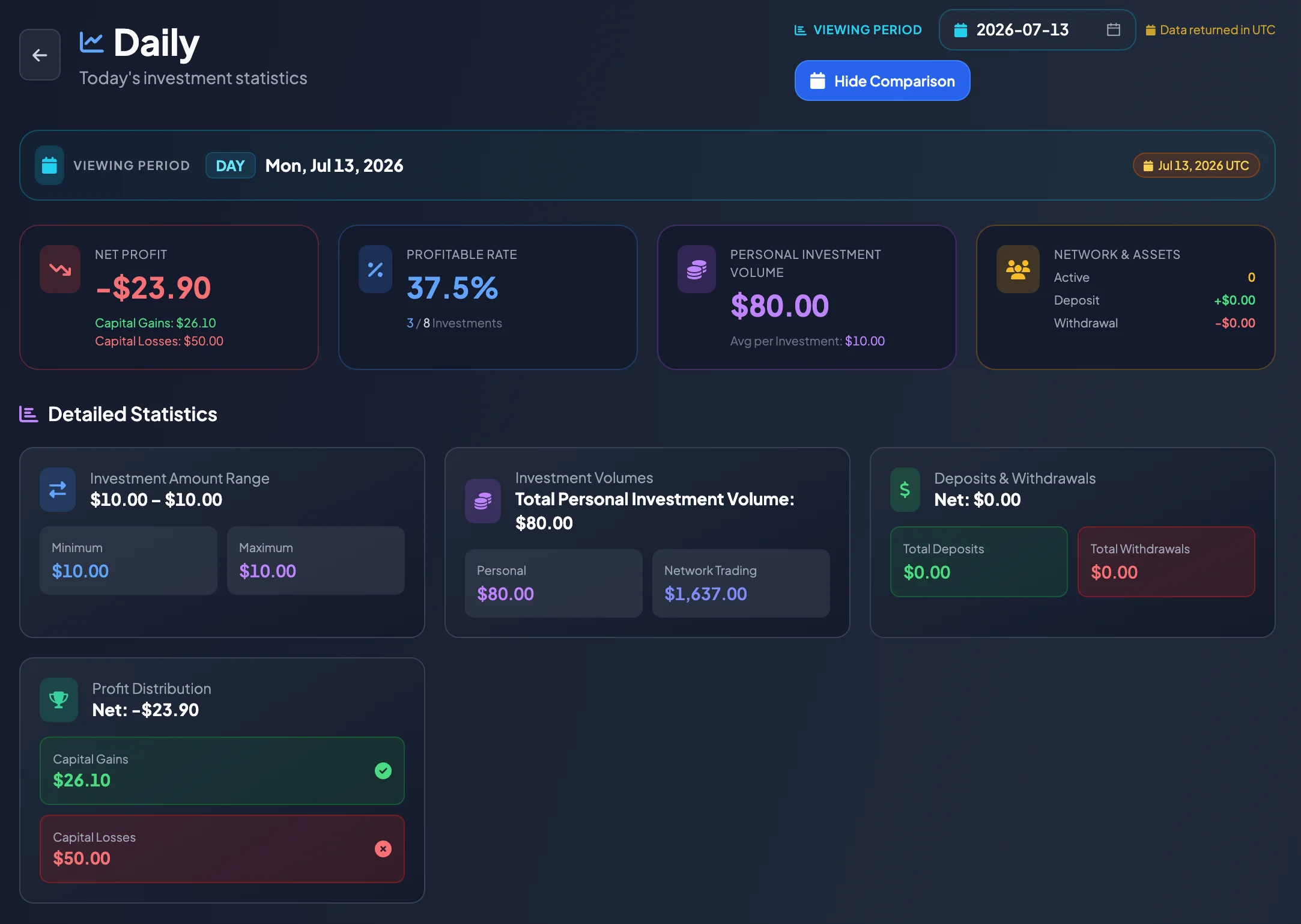Click the $10.00 – $10.00 range text
The width and height of the screenshot is (1301, 924).
(156, 500)
